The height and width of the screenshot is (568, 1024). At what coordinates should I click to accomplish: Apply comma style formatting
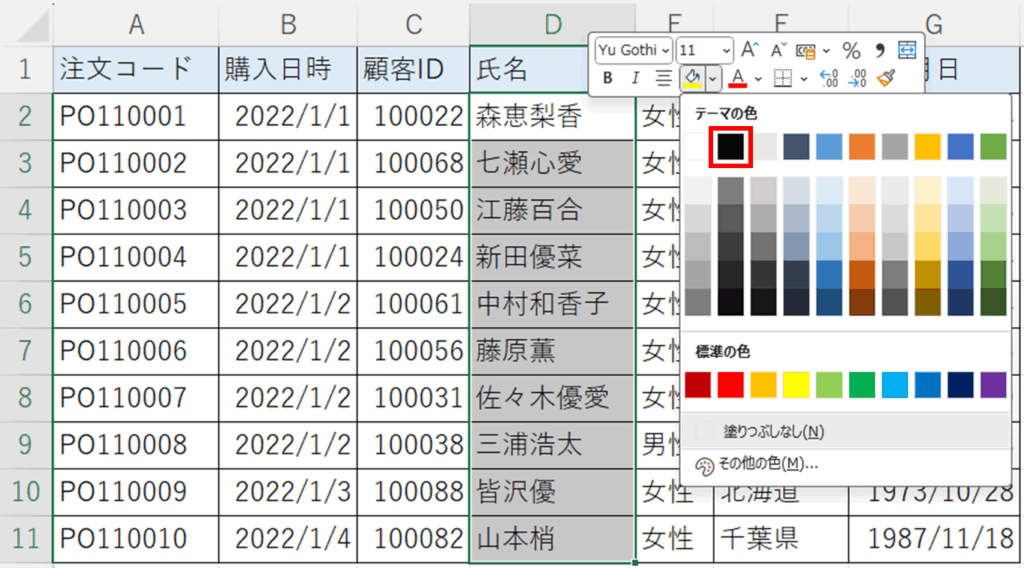[x=880, y=50]
